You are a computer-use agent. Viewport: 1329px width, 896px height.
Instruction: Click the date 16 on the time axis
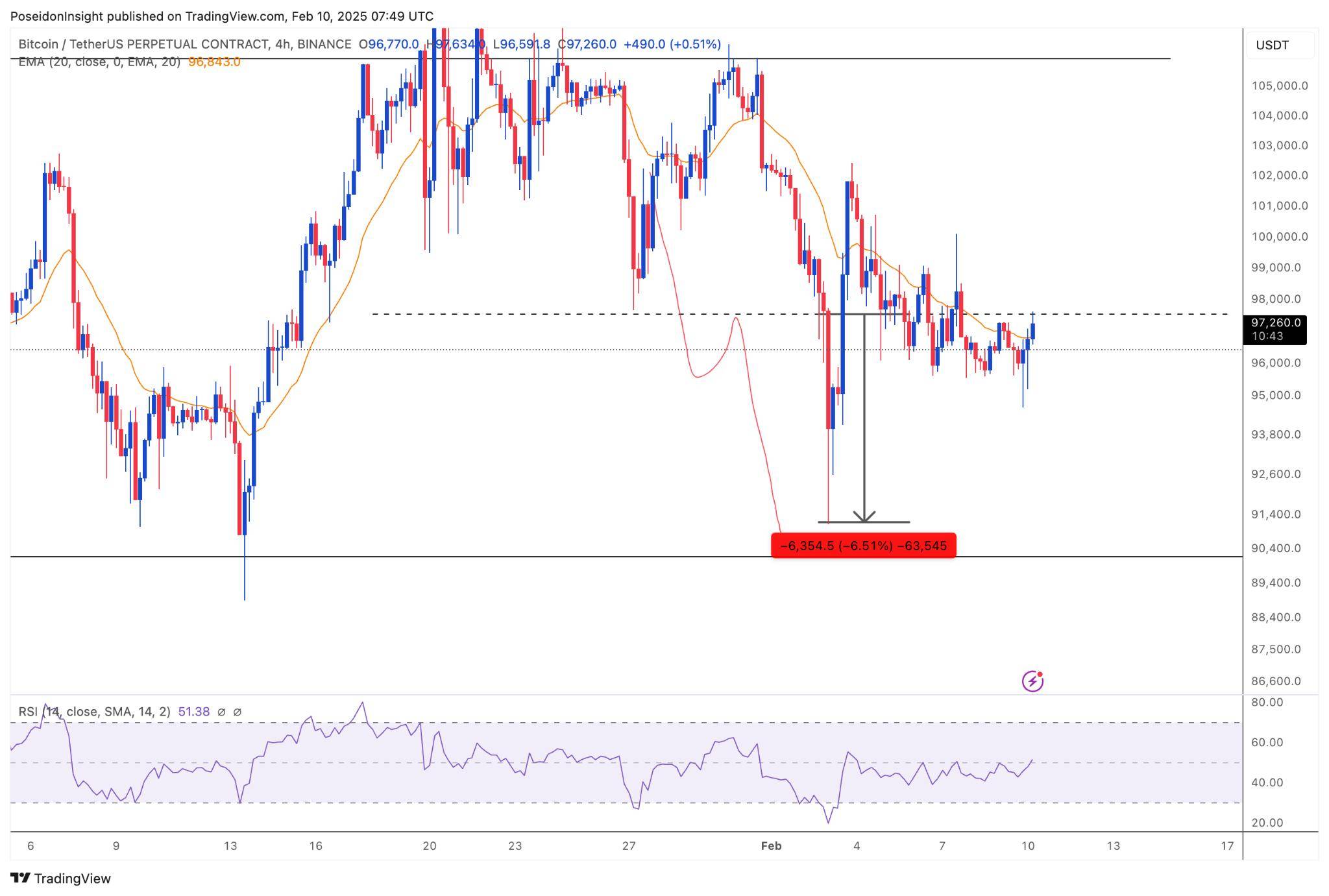pyautogui.click(x=315, y=845)
